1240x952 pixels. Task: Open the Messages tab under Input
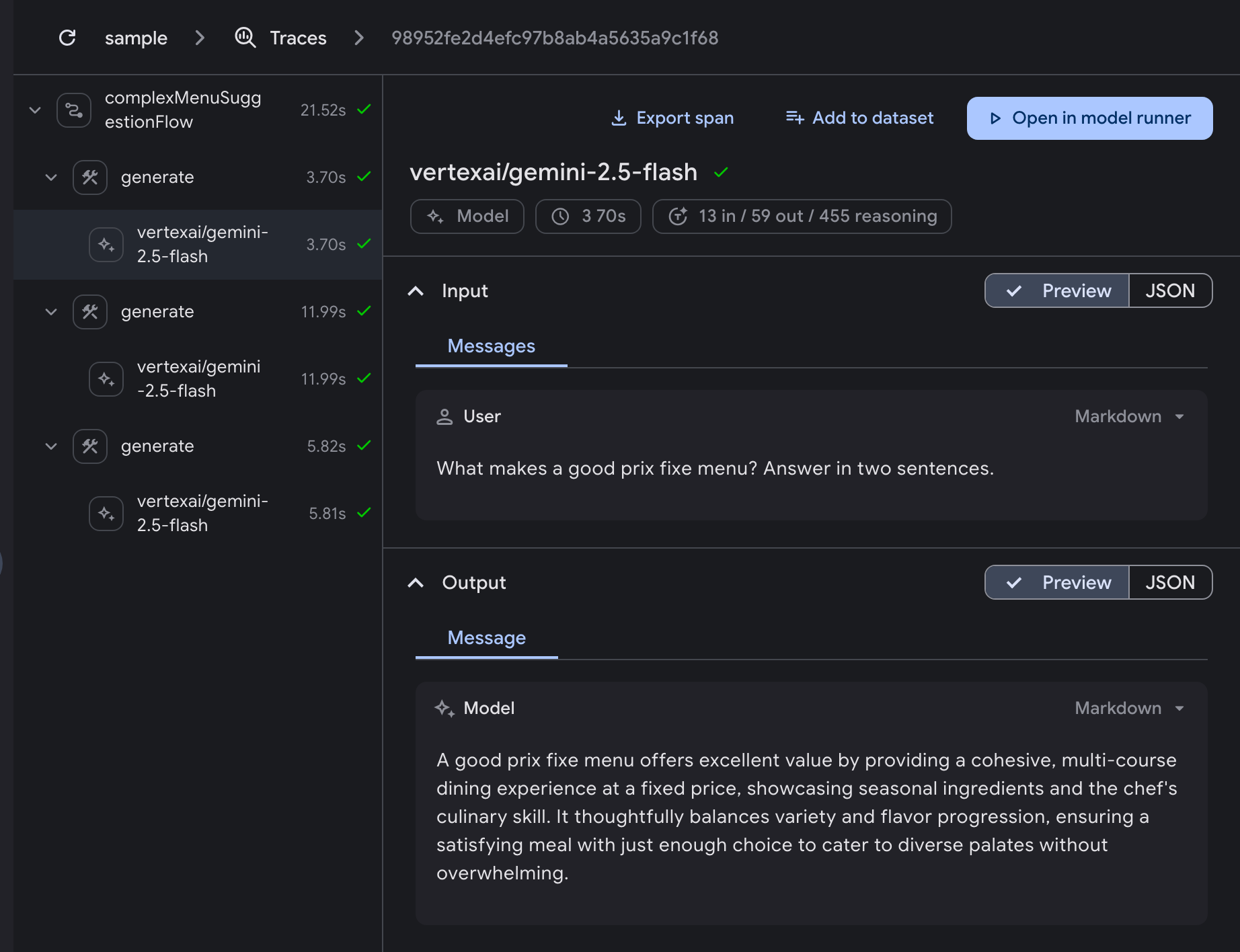[x=492, y=346]
